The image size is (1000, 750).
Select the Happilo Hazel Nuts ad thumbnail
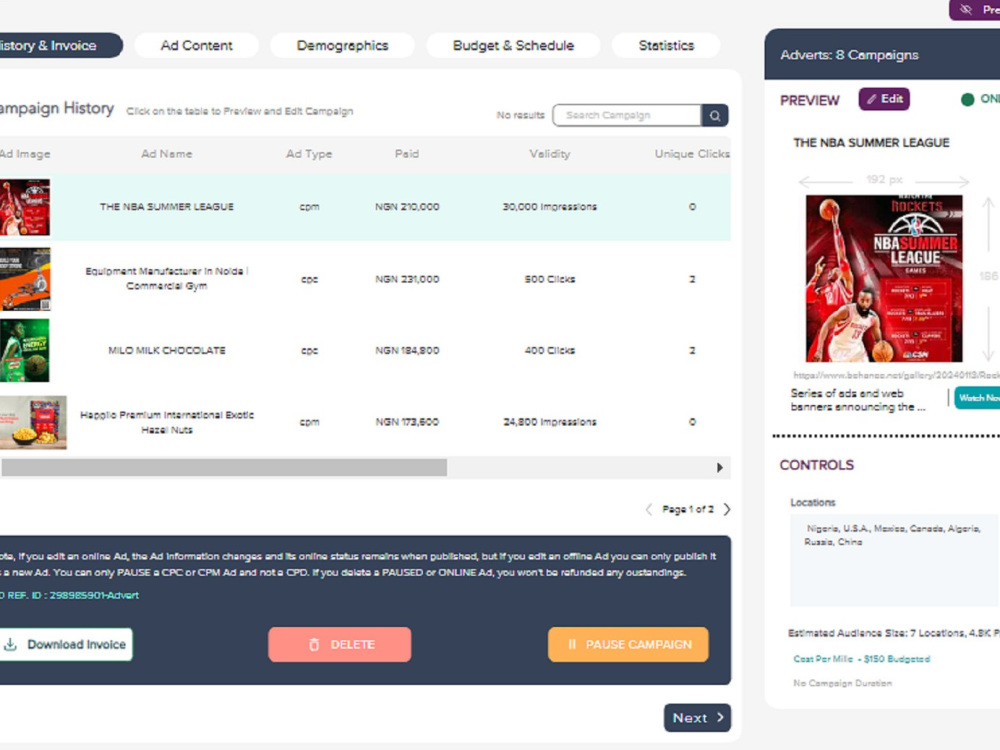tap(33, 422)
